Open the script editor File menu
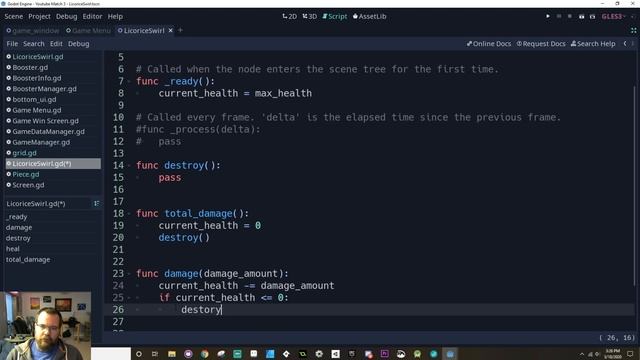The height and width of the screenshot is (360, 640). [12, 44]
